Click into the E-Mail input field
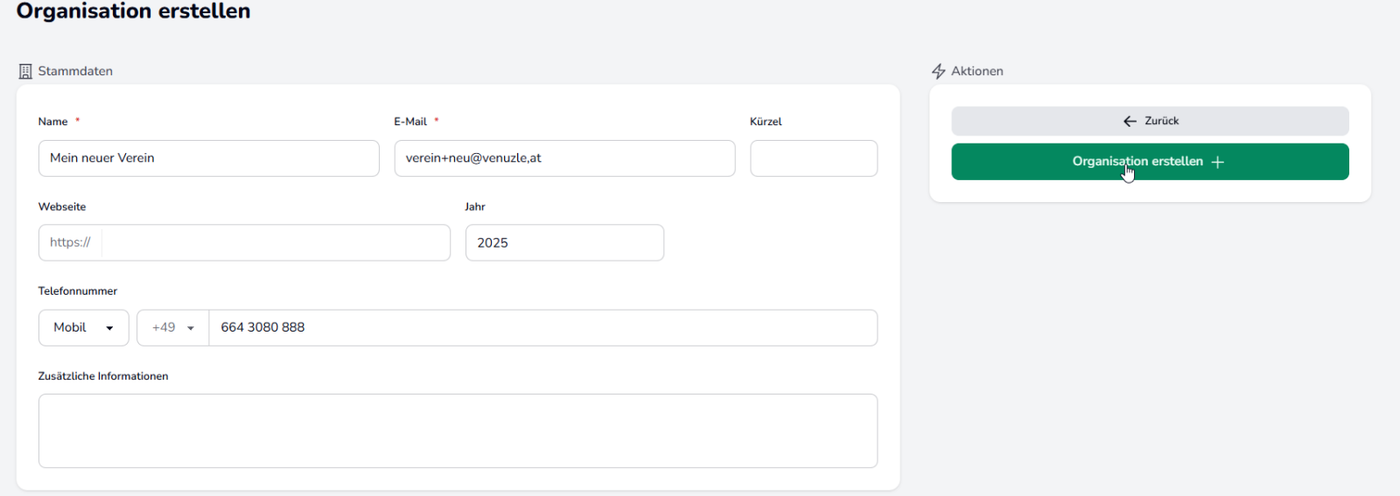This screenshot has width=1400, height=496. click(x=565, y=158)
